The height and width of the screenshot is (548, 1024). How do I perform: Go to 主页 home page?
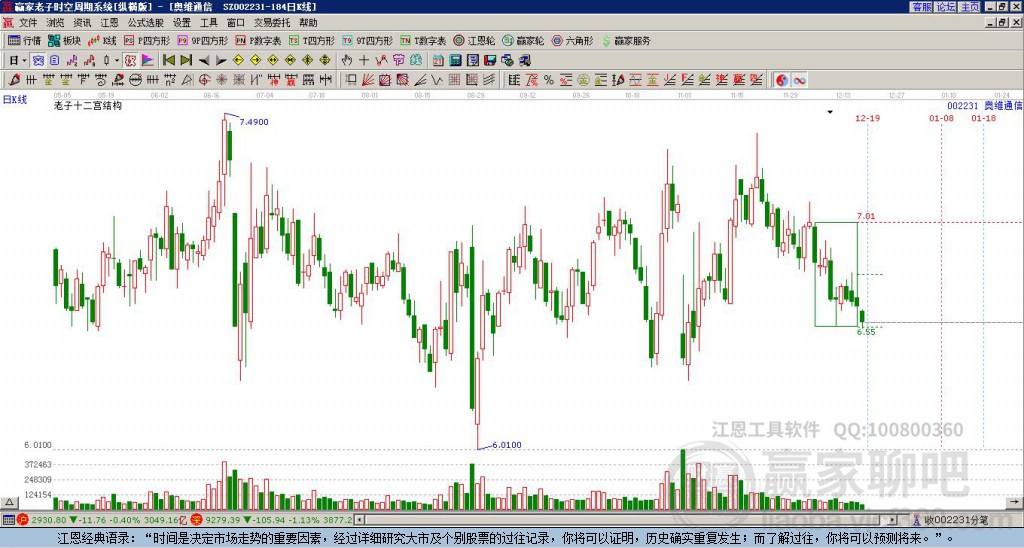[970, 7]
